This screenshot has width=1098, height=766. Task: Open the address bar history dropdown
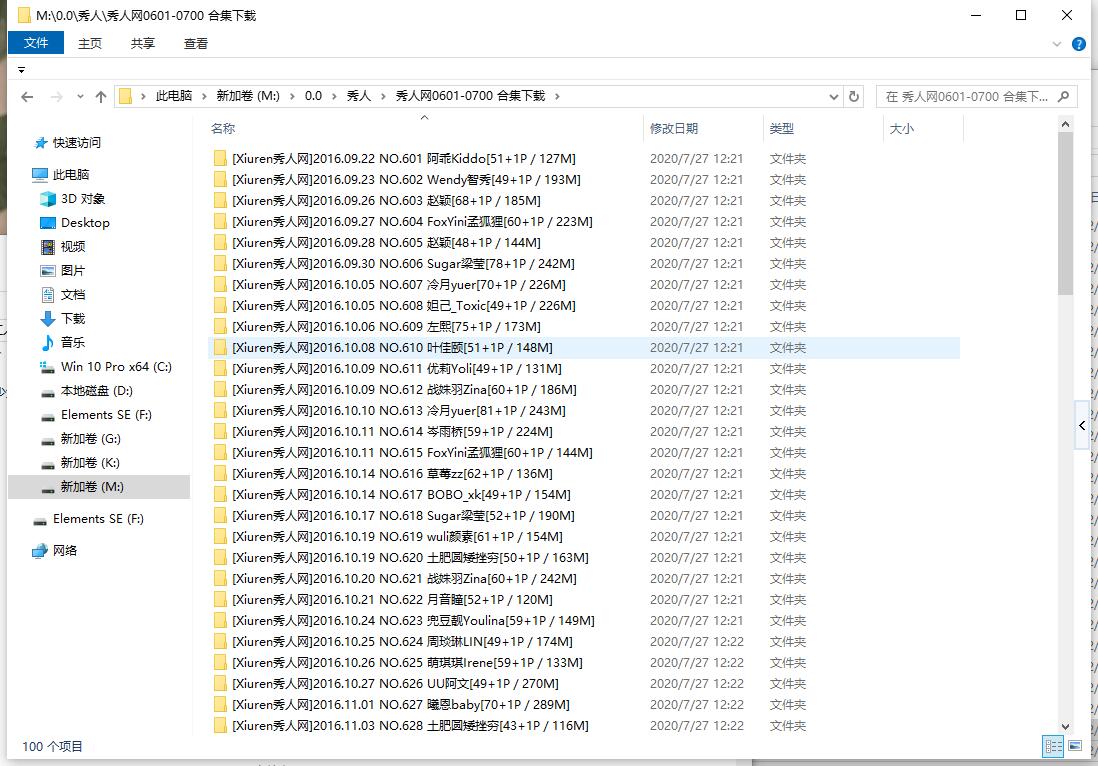(834, 97)
